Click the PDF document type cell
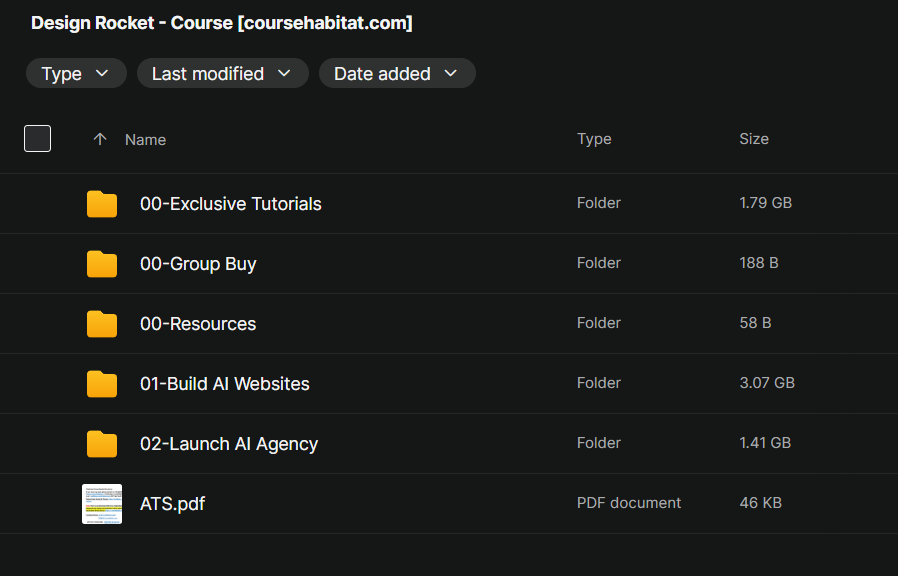898x576 pixels. 629,503
